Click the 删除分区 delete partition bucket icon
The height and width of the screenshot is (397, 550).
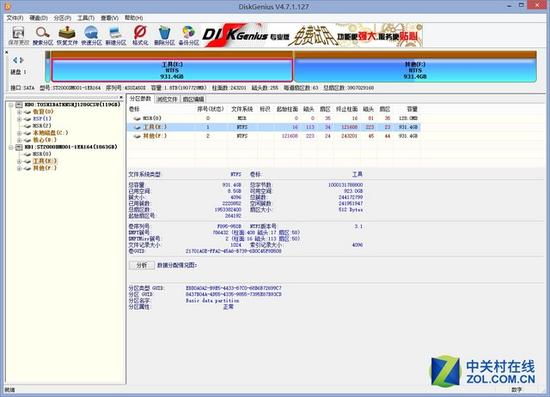(x=164, y=35)
